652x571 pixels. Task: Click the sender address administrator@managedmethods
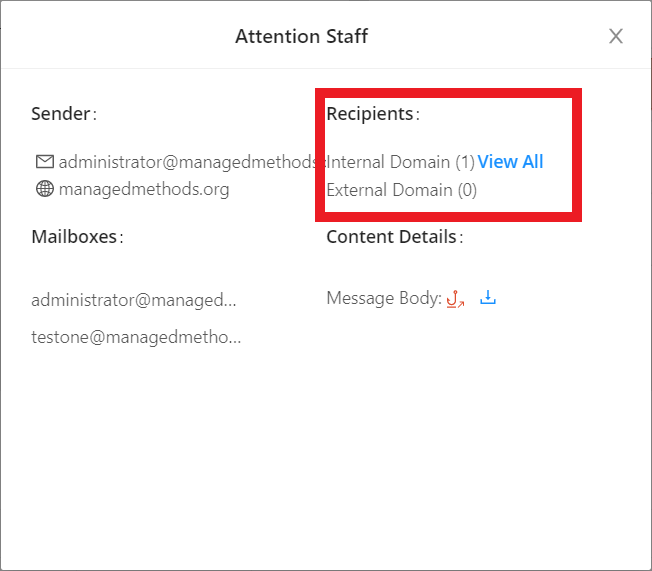coord(187,162)
